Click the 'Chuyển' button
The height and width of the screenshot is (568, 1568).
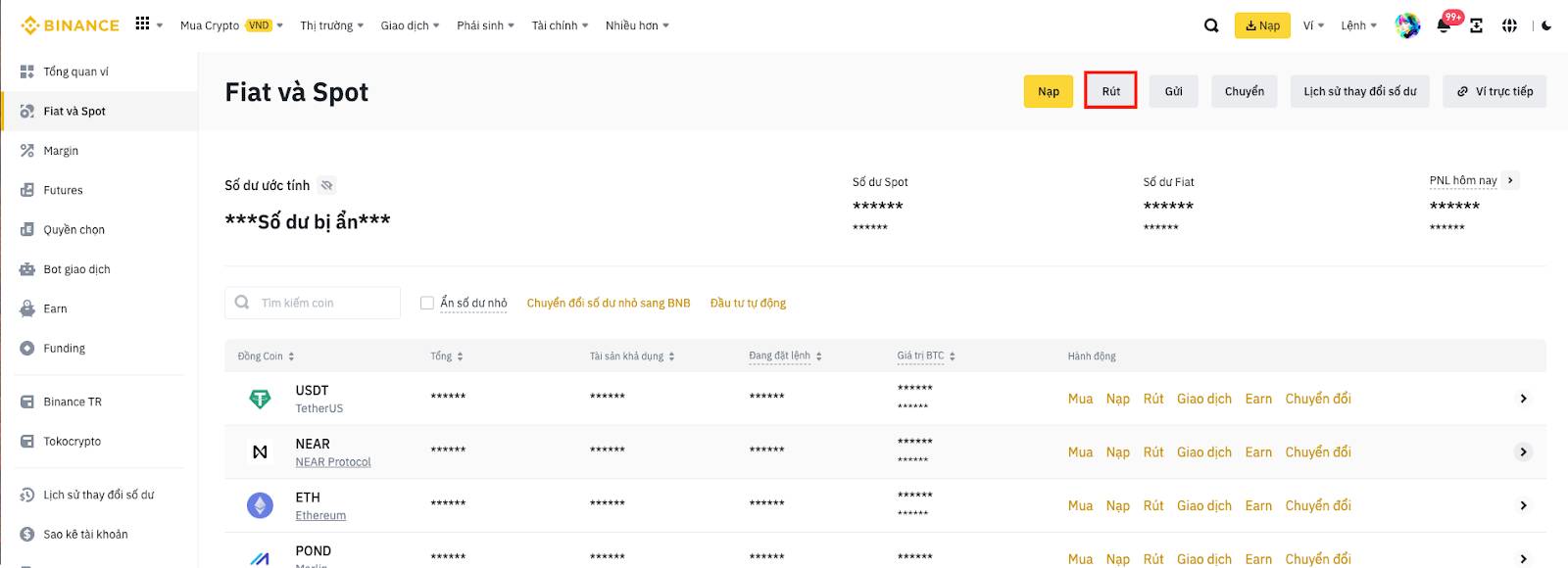point(1245,91)
